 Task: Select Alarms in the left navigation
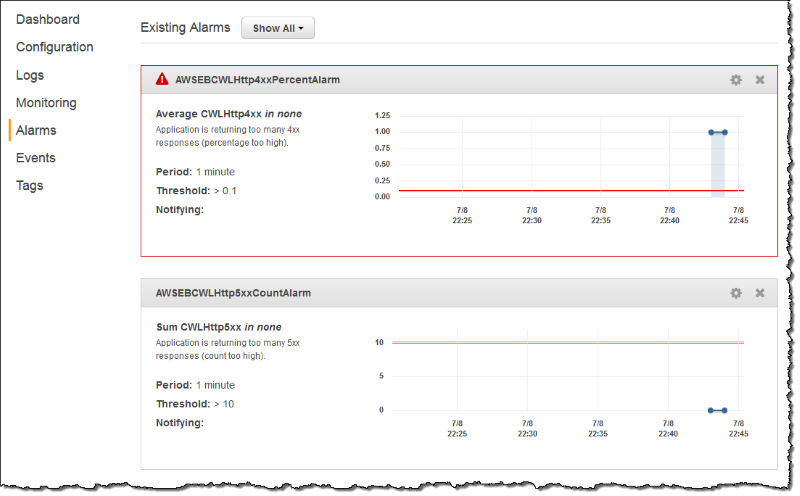(36, 130)
